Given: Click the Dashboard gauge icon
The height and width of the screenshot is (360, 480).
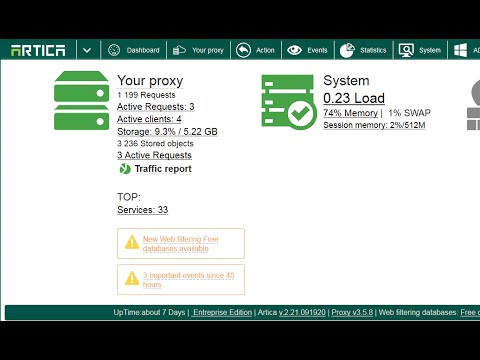Looking at the screenshot, I should tap(114, 50).
